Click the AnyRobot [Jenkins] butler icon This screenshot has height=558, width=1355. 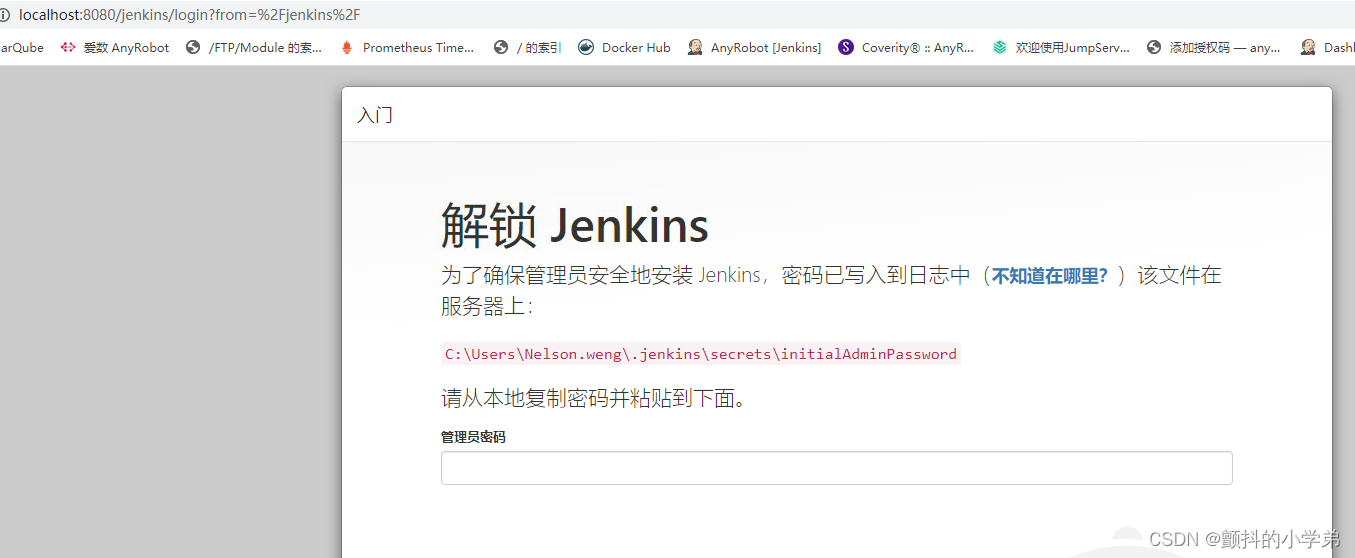point(695,47)
